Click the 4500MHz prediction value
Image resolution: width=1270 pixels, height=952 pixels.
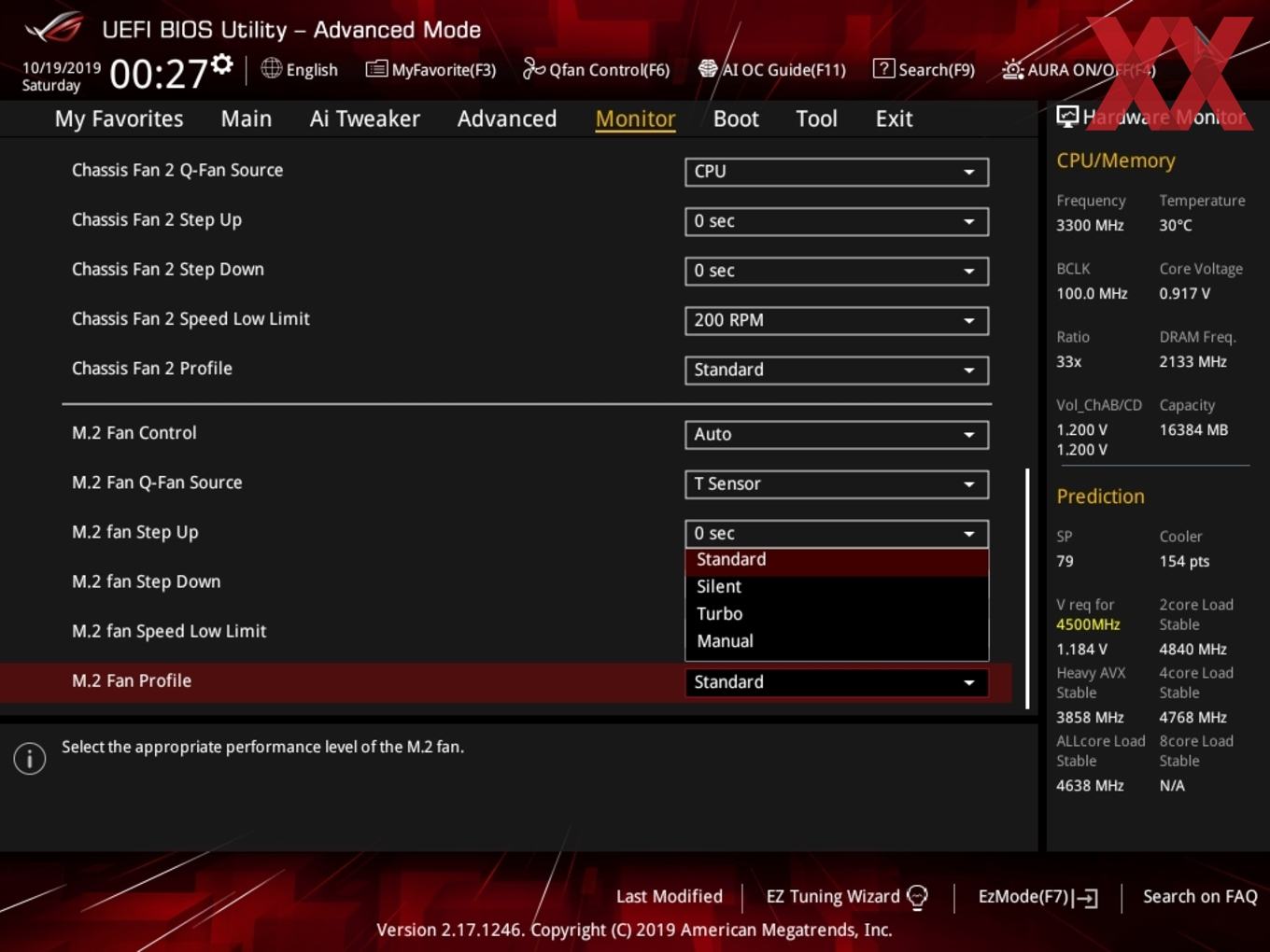(1088, 624)
